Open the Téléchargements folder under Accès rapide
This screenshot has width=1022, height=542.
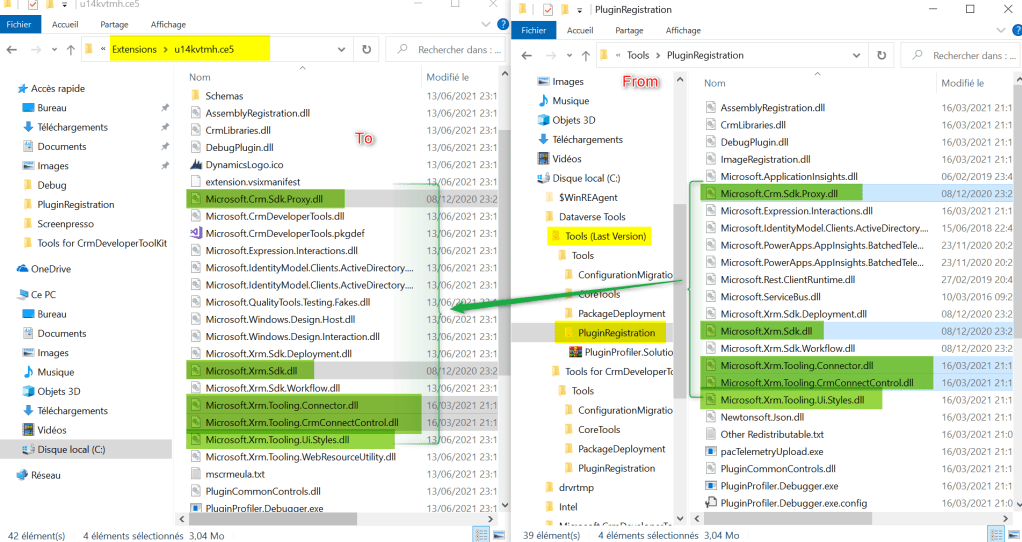pos(72,127)
